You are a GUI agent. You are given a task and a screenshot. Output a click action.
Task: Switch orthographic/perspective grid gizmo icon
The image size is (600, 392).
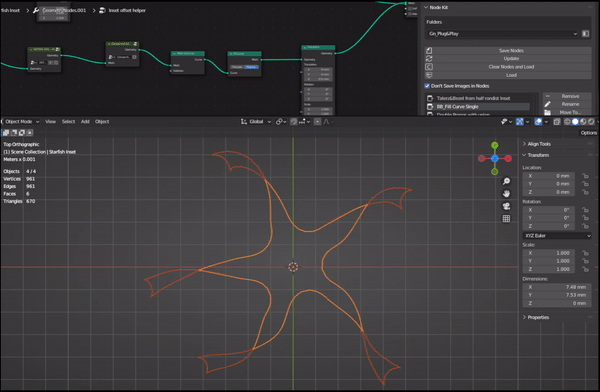[506, 219]
